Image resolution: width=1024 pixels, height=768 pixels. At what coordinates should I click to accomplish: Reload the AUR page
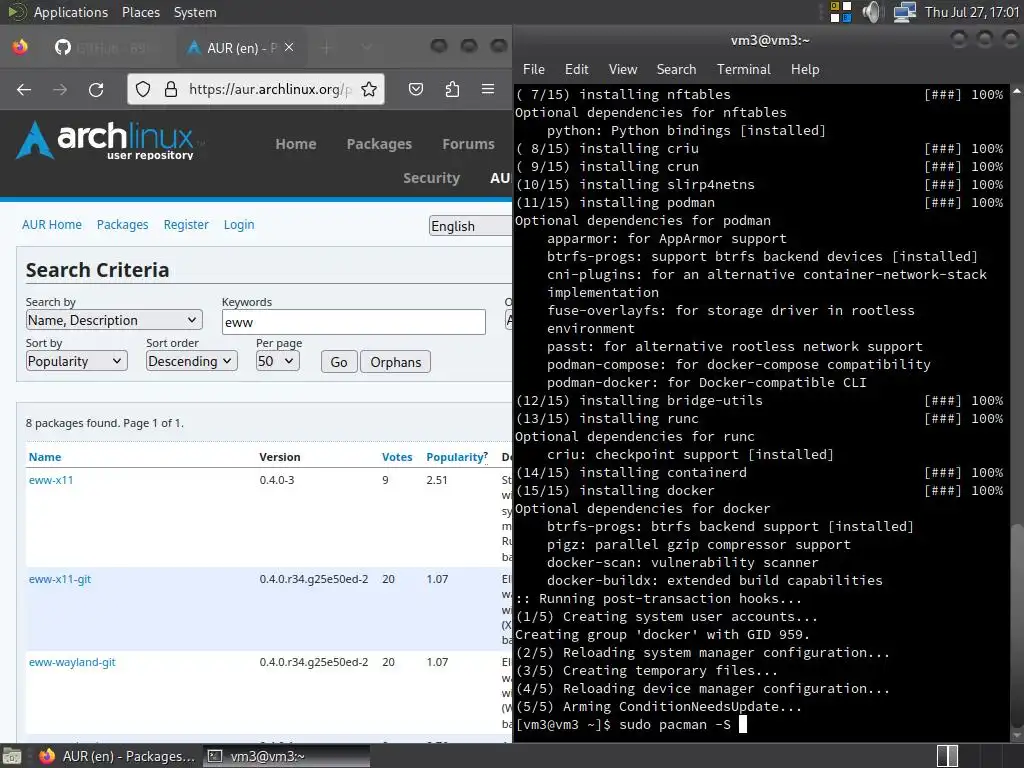tap(96, 89)
